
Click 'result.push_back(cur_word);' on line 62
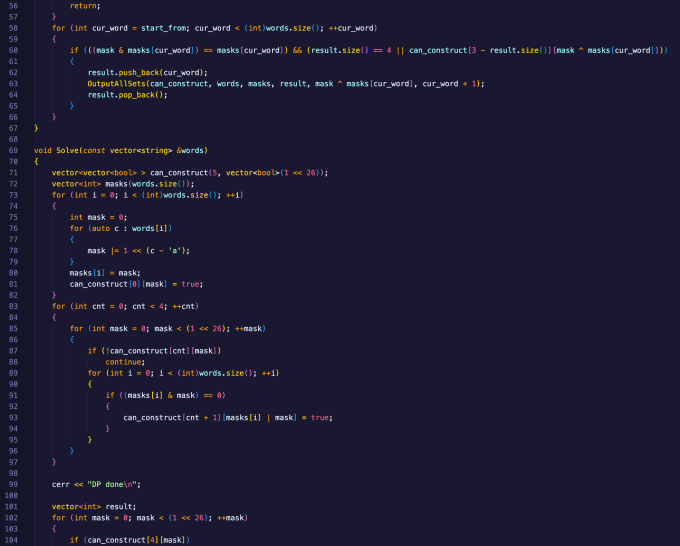[x=147, y=73]
